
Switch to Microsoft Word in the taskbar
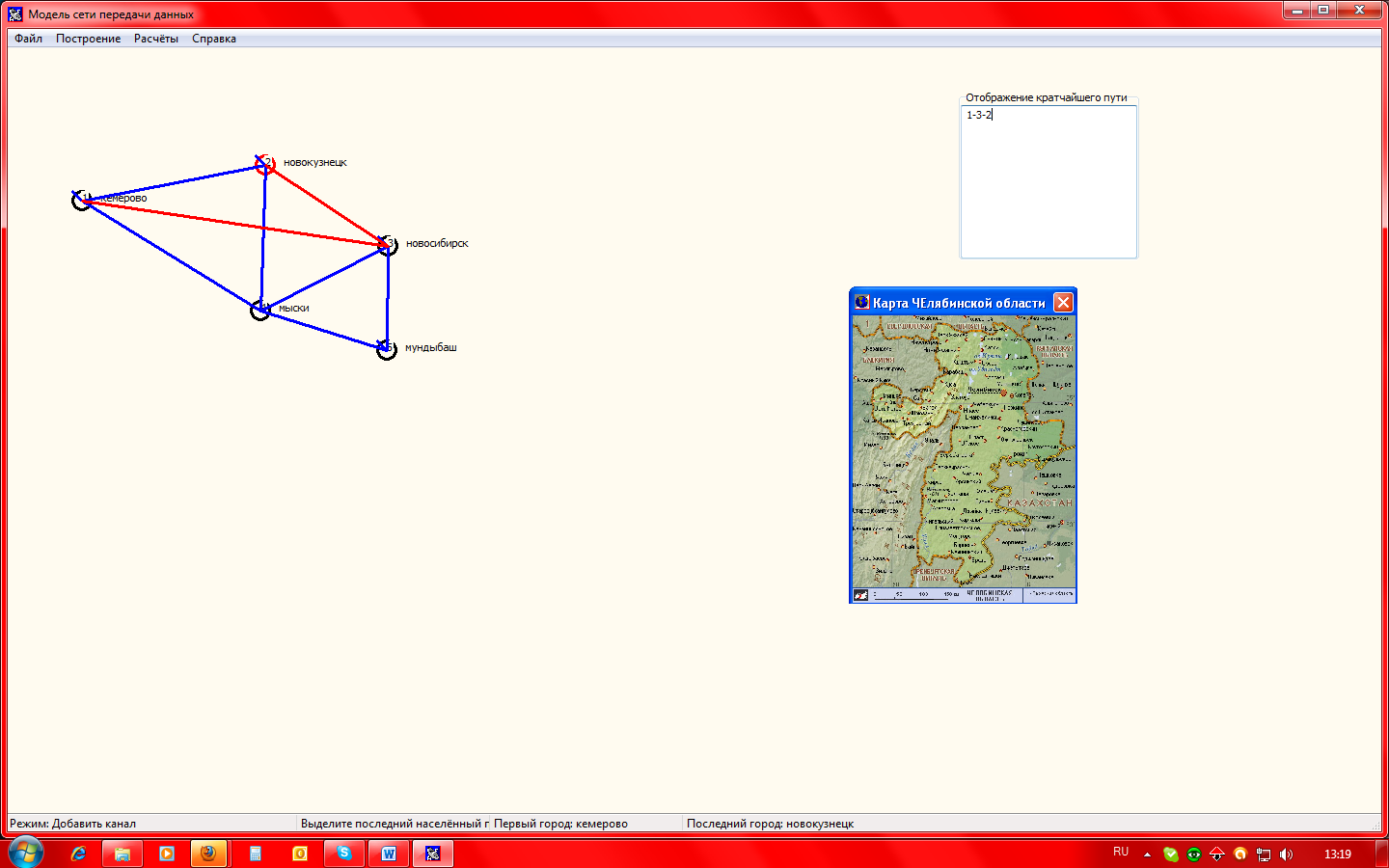coord(389,854)
